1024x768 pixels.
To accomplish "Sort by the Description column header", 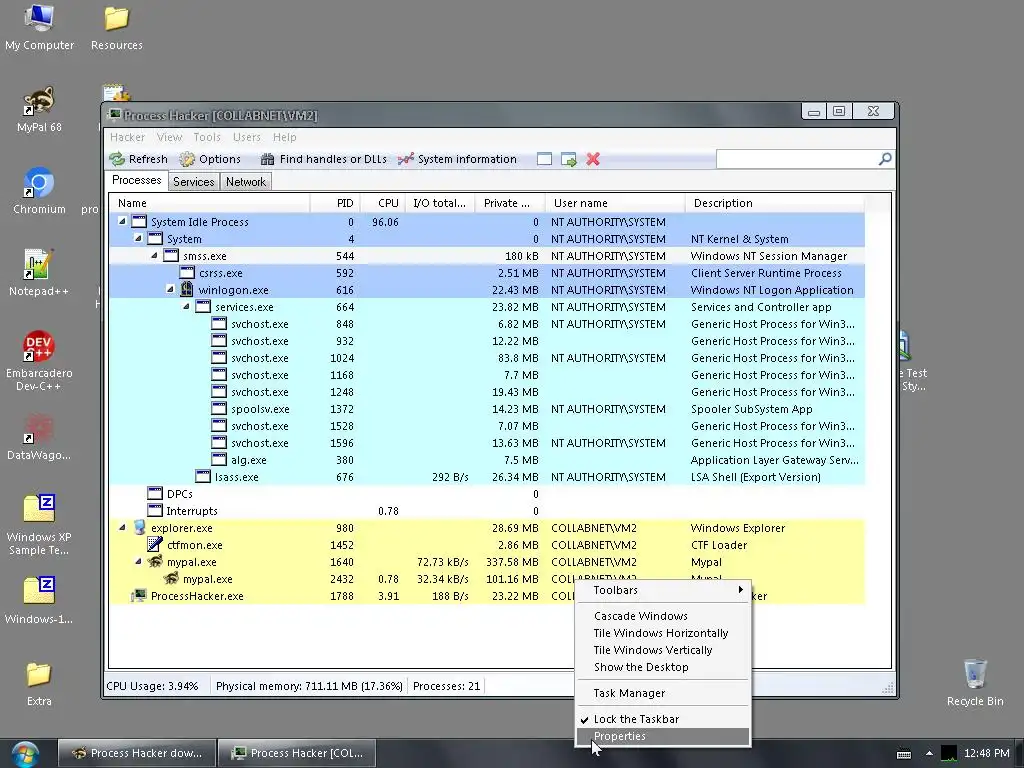I will coord(775,203).
